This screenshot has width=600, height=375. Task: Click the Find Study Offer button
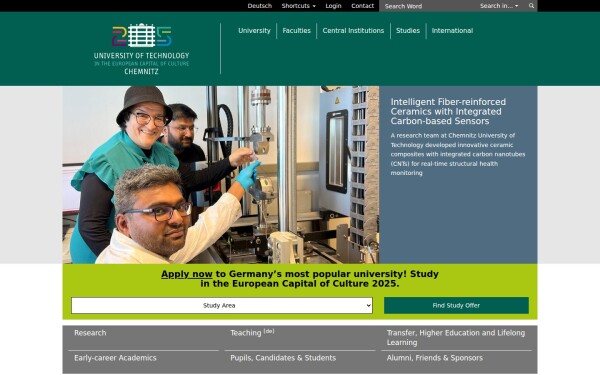click(x=456, y=305)
